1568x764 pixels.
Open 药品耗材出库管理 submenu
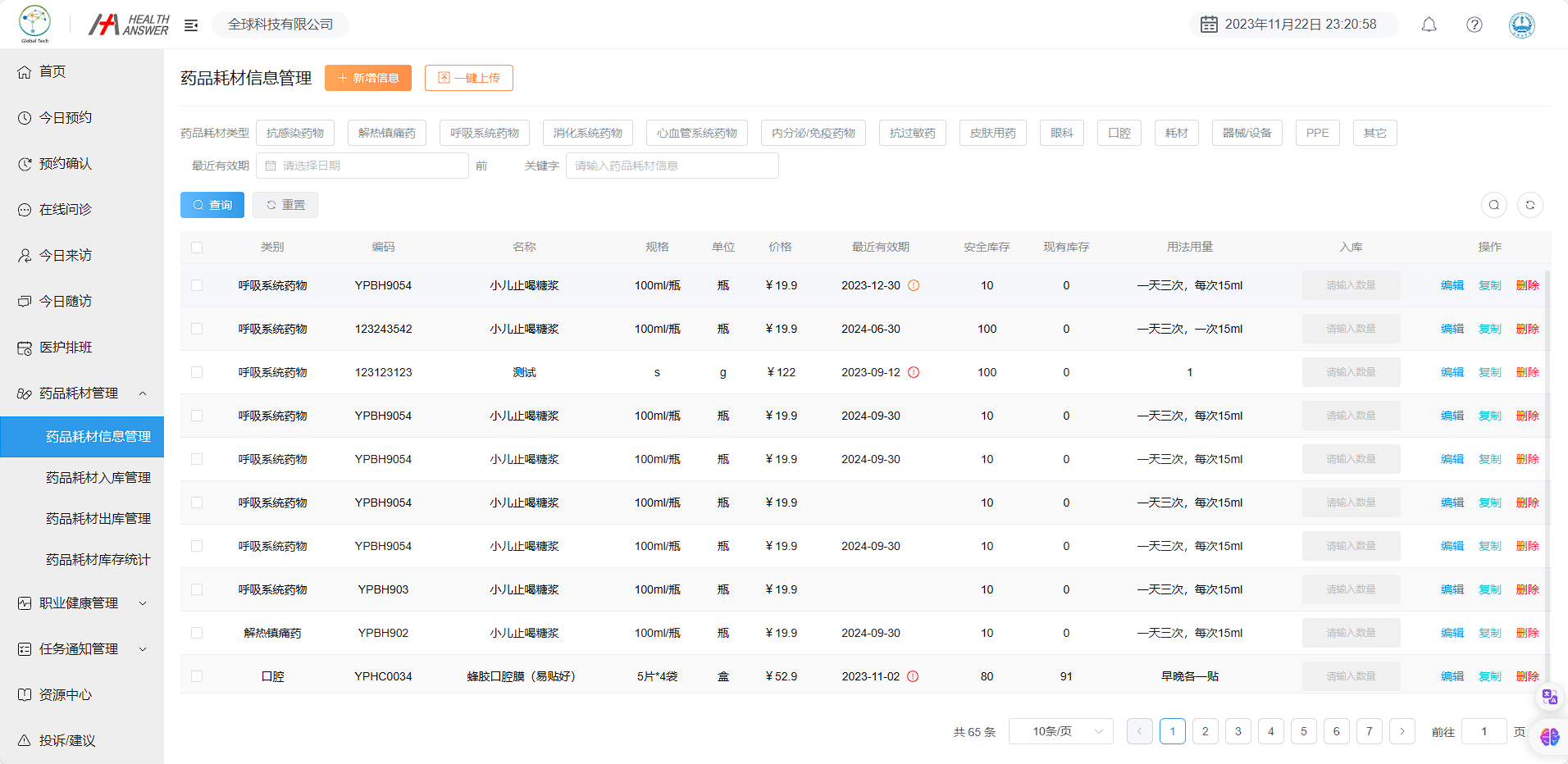pos(82,519)
